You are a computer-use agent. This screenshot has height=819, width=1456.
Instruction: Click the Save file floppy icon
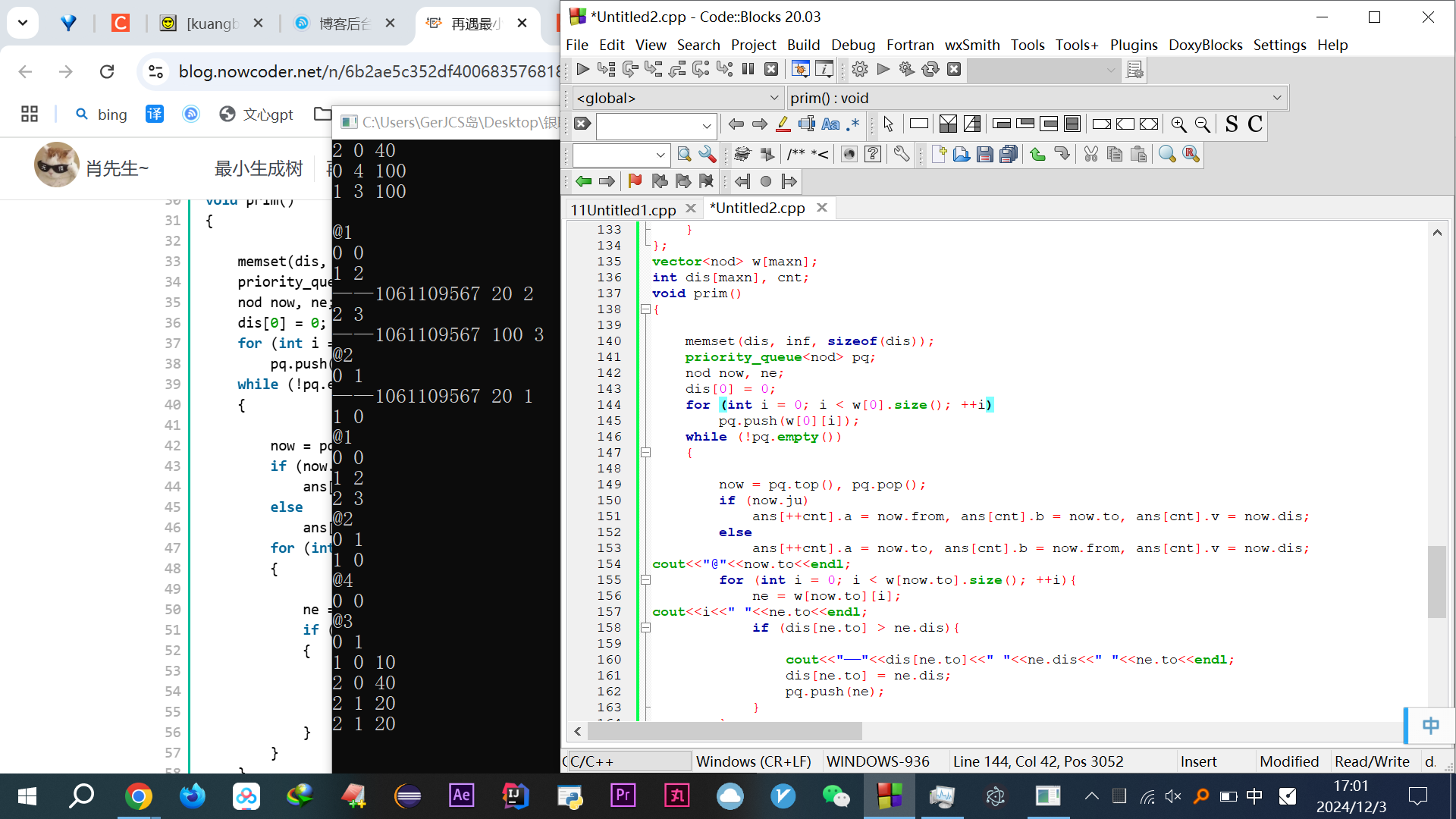tap(984, 155)
